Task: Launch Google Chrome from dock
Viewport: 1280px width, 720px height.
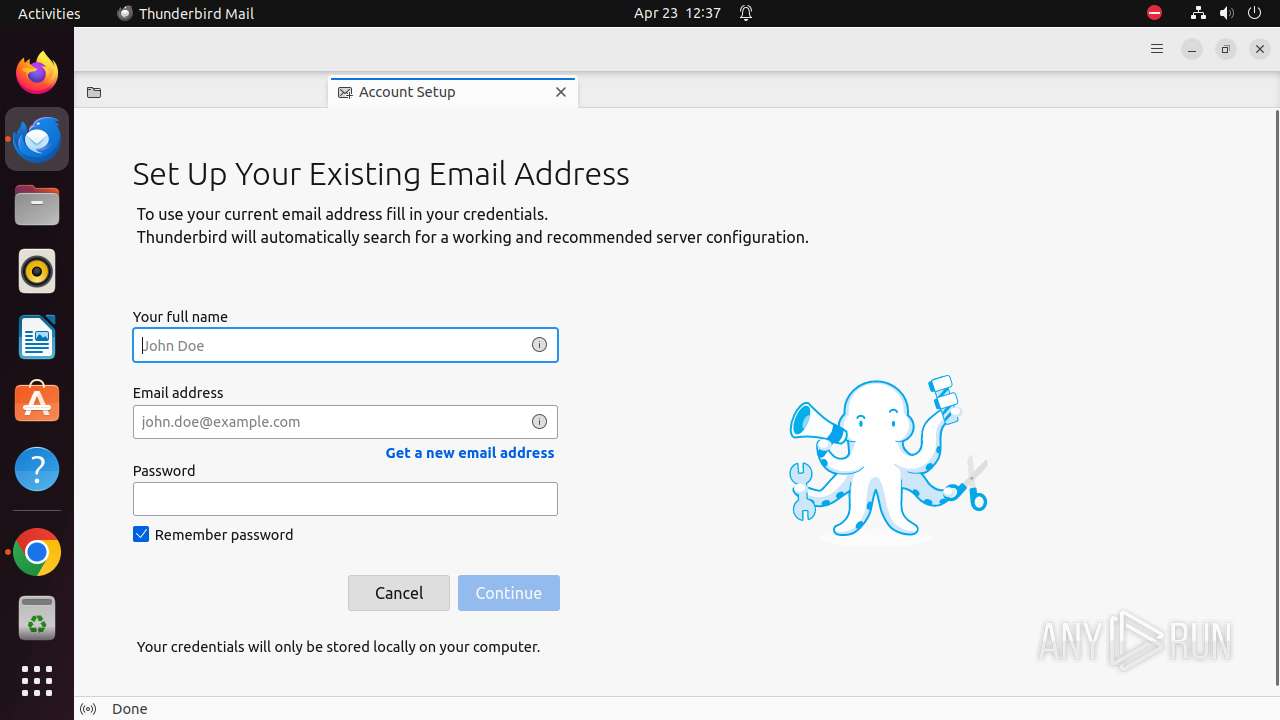Action: coord(37,552)
